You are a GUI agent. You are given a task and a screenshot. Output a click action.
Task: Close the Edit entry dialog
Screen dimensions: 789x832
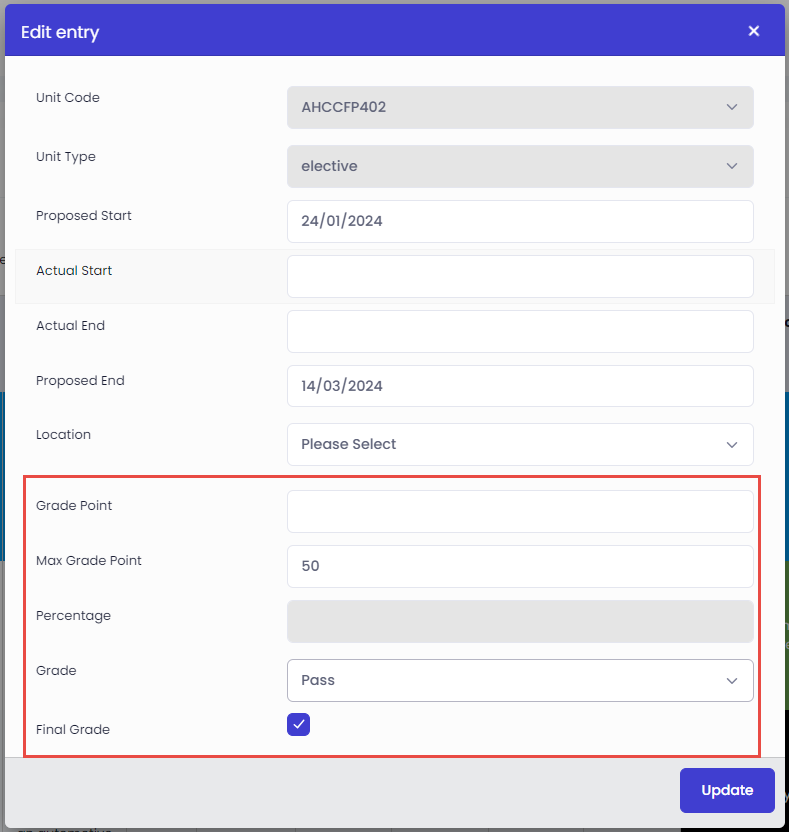pyautogui.click(x=753, y=31)
